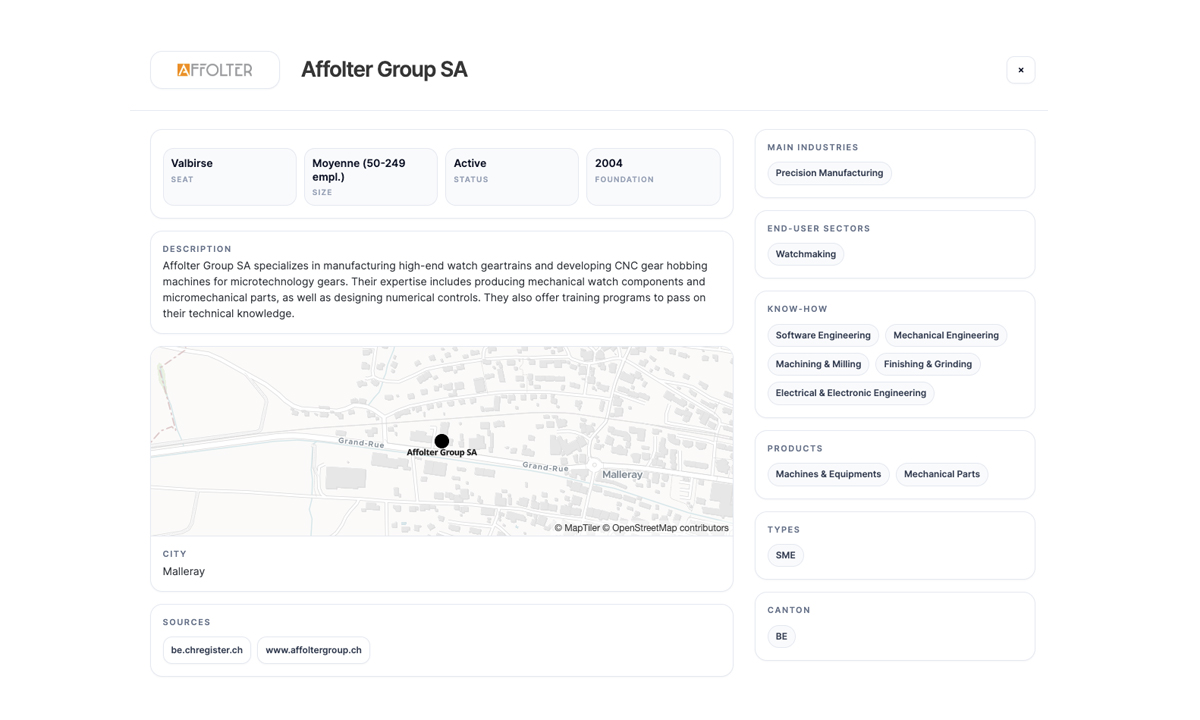Open the www.affoltergroup.ch source link
Viewport: 1200px width, 720px height.
point(313,650)
